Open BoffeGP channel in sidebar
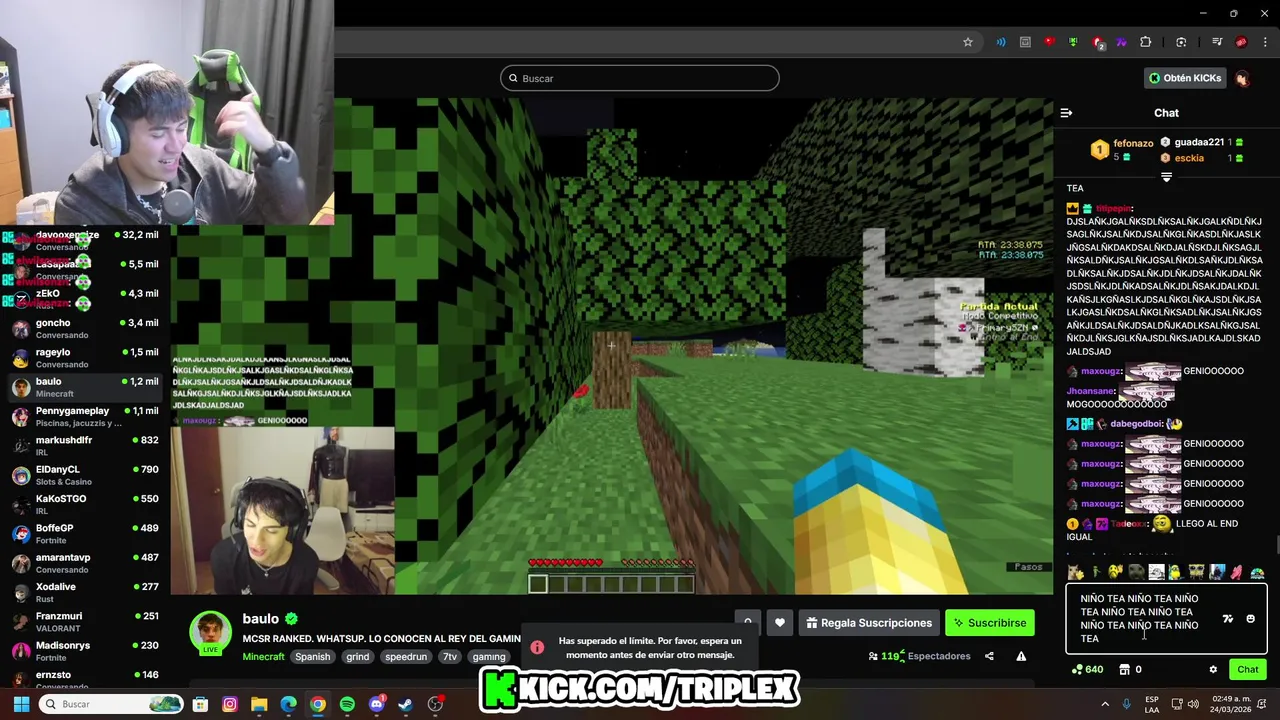Image resolution: width=1280 pixels, height=720 pixels. point(83,533)
